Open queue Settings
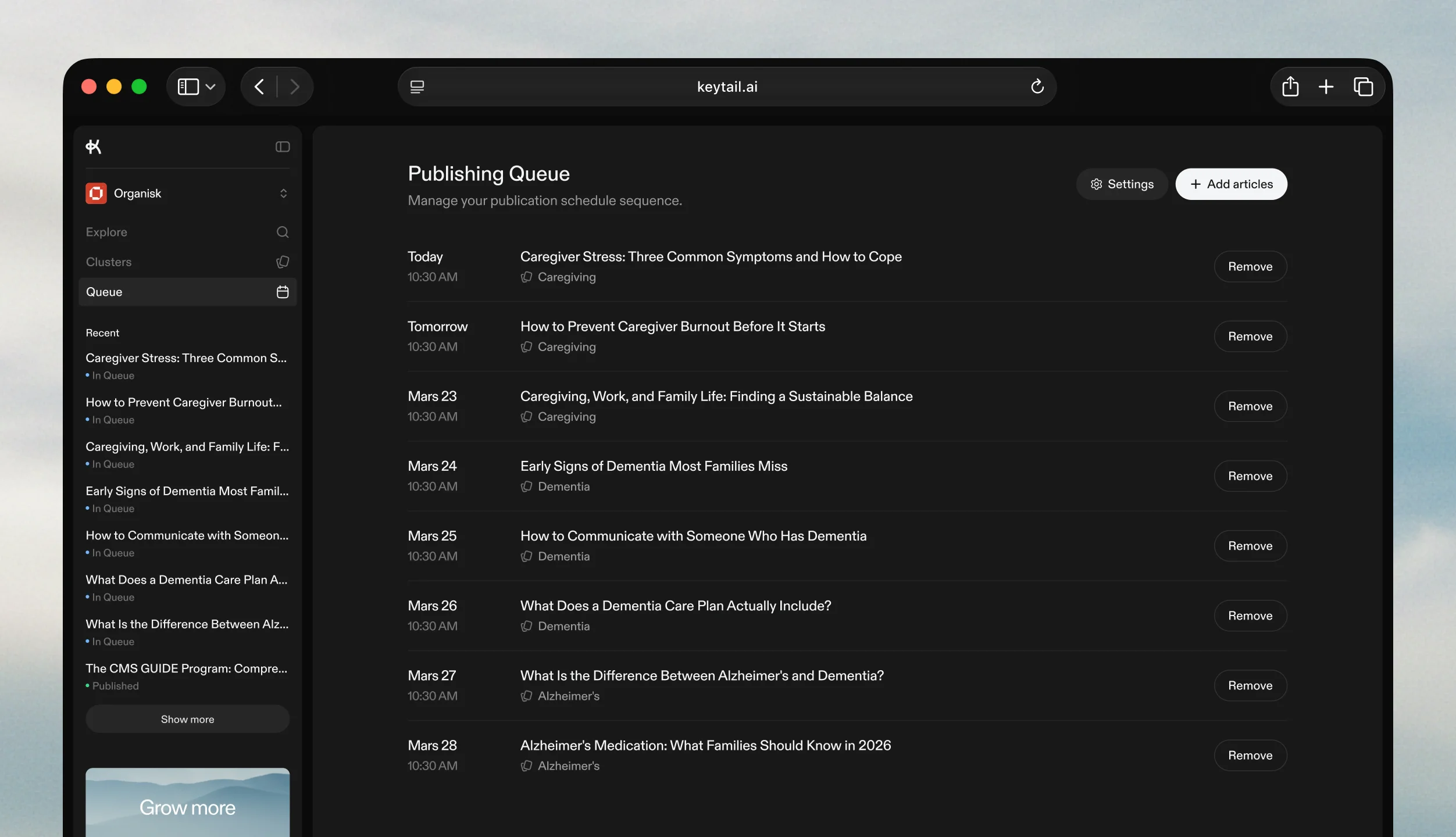Screen dimensions: 1456x837 (1121, 184)
